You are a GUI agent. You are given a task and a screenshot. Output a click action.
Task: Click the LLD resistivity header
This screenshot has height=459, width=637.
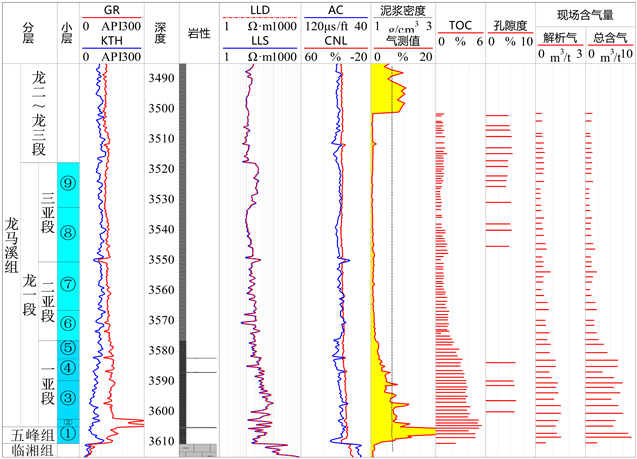tap(260, 9)
